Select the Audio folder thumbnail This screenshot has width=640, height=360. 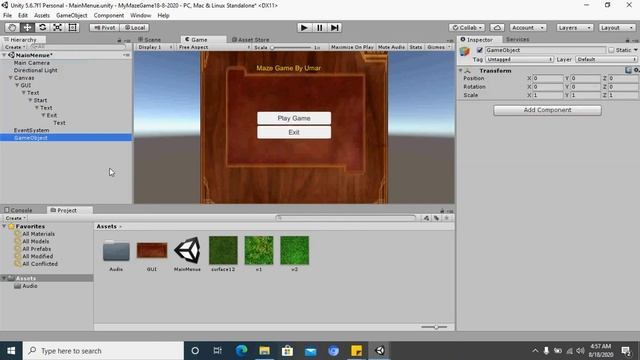[116, 251]
